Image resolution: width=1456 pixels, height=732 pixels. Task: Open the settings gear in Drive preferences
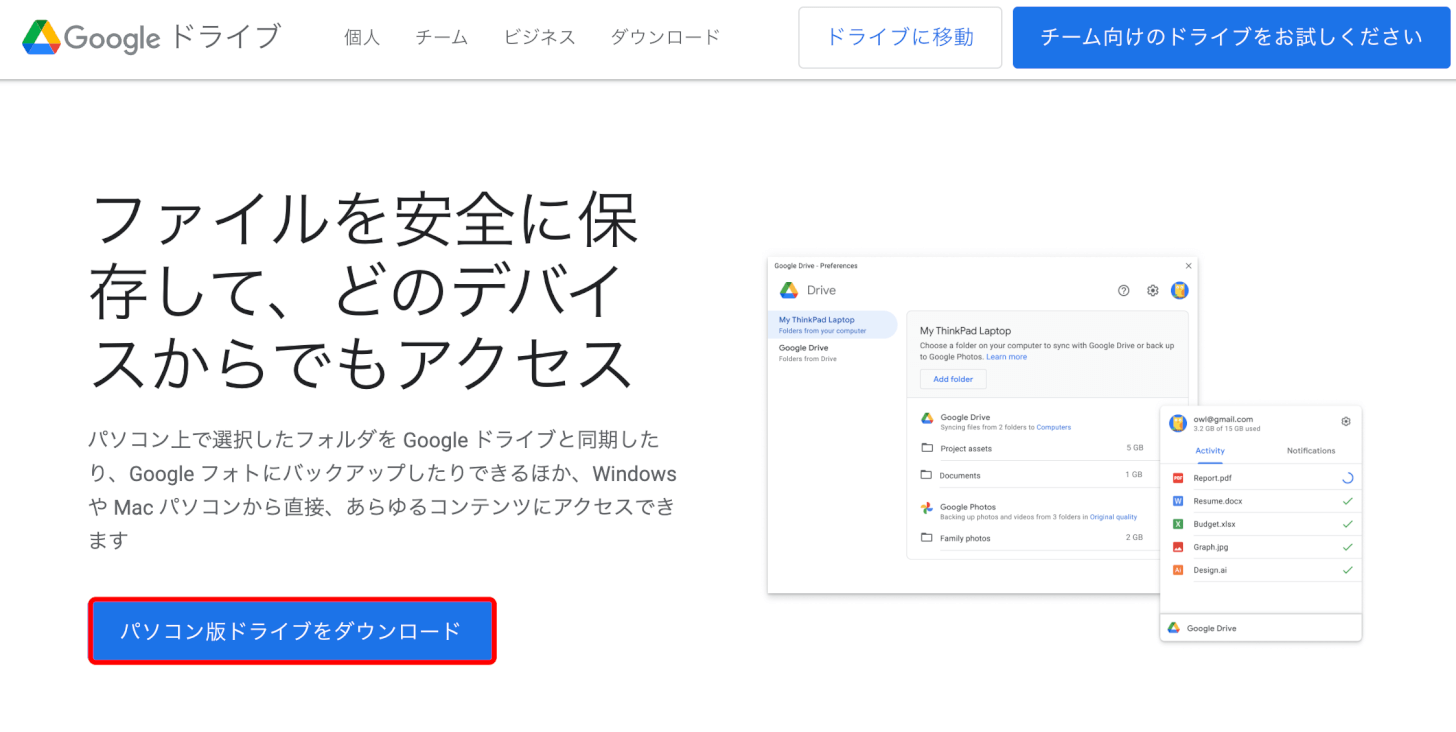(x=1152, y=290)
